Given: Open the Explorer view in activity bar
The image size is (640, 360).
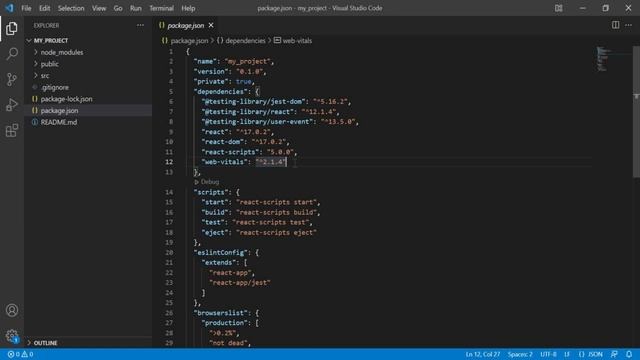Looking at the screenshot, I should (12, 29).
